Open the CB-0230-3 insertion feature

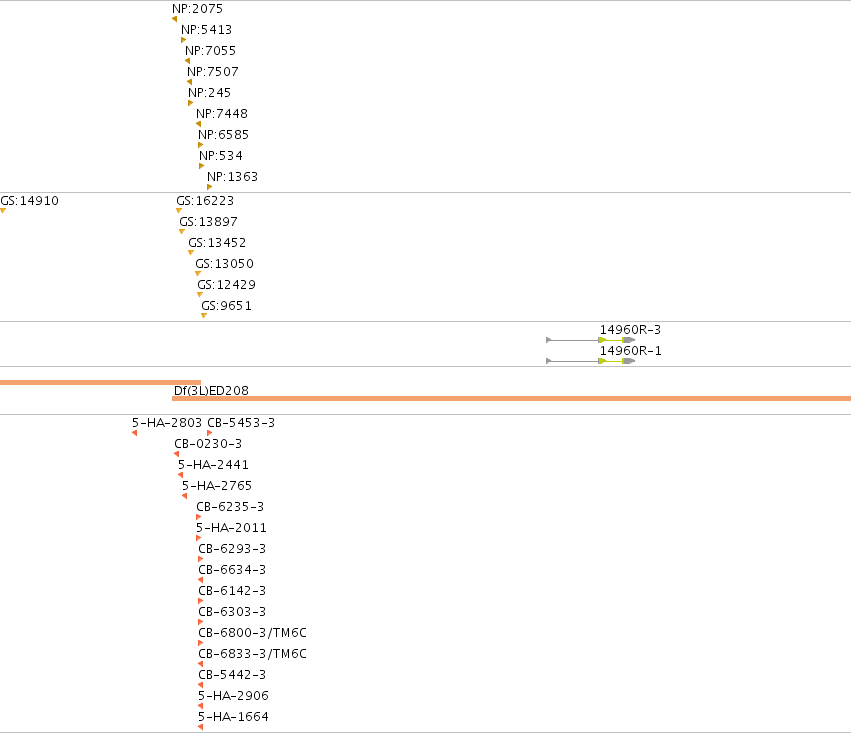tap(208, 444)
